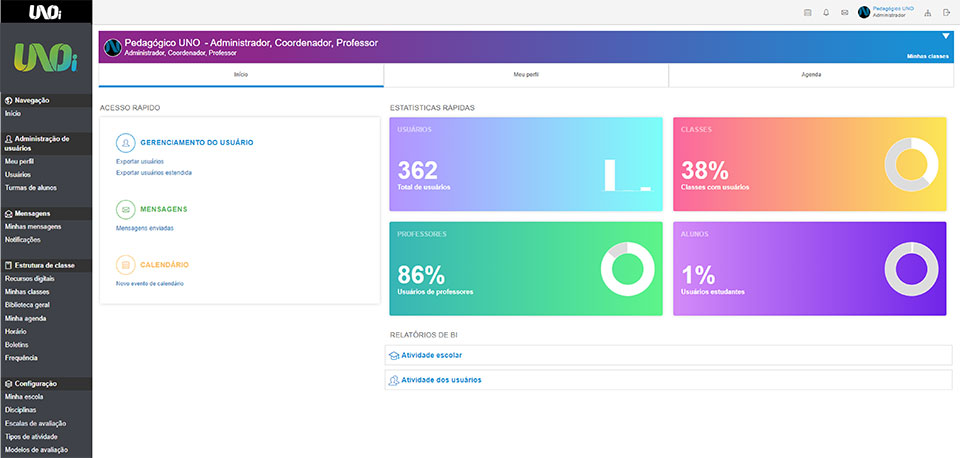Click the green Mensagens envelope icon
This screenshot has width=960, height=458.
click(126, 209)
